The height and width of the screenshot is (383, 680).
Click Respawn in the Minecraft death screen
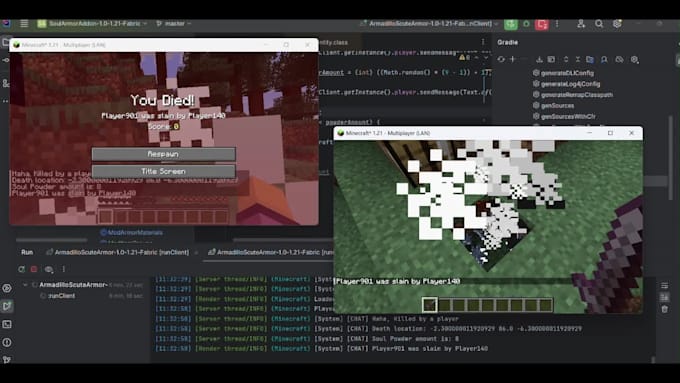click(x=163, y=154)
